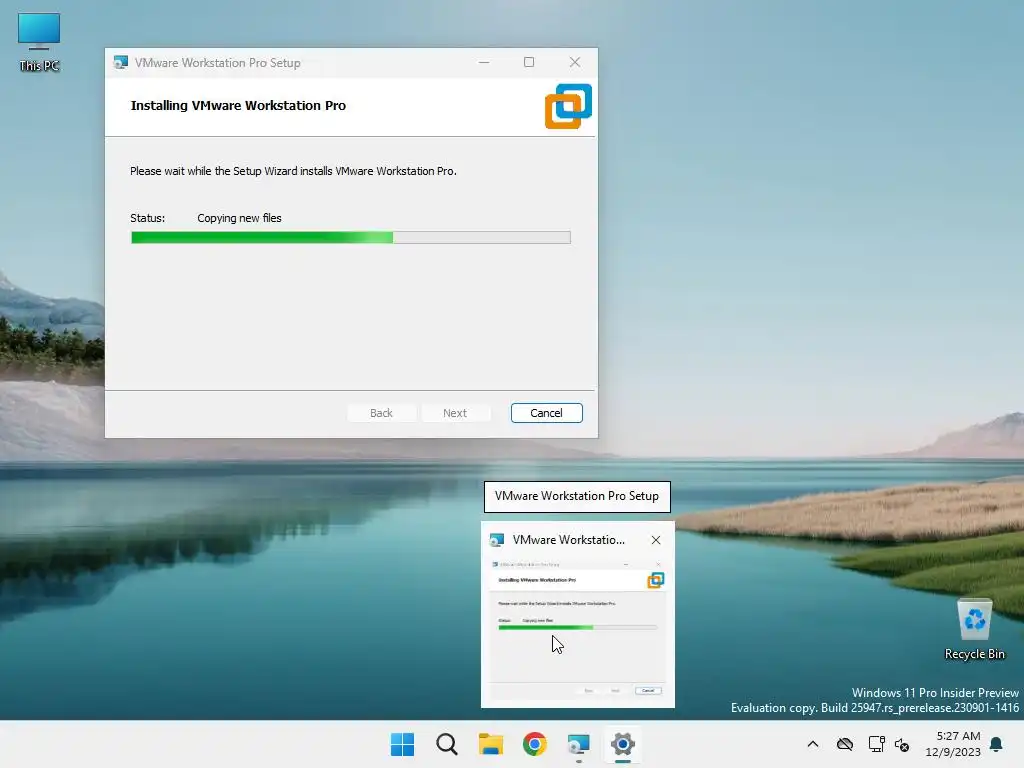Click the VMware logo in setup header
Image resolution: width=1024 pixels, height=768 pixels.
click(568, 106)
